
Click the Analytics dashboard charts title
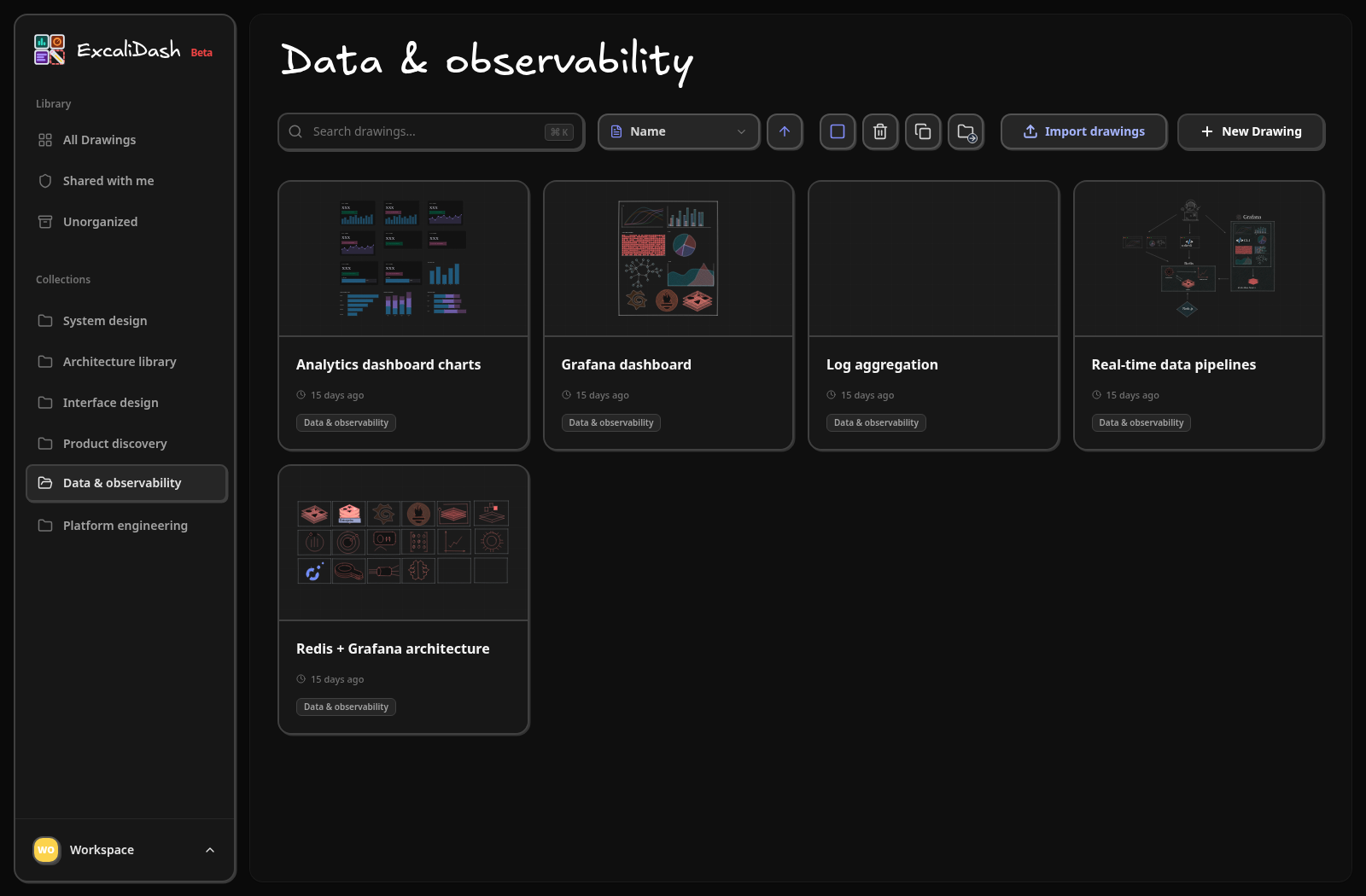click(388, 364)
